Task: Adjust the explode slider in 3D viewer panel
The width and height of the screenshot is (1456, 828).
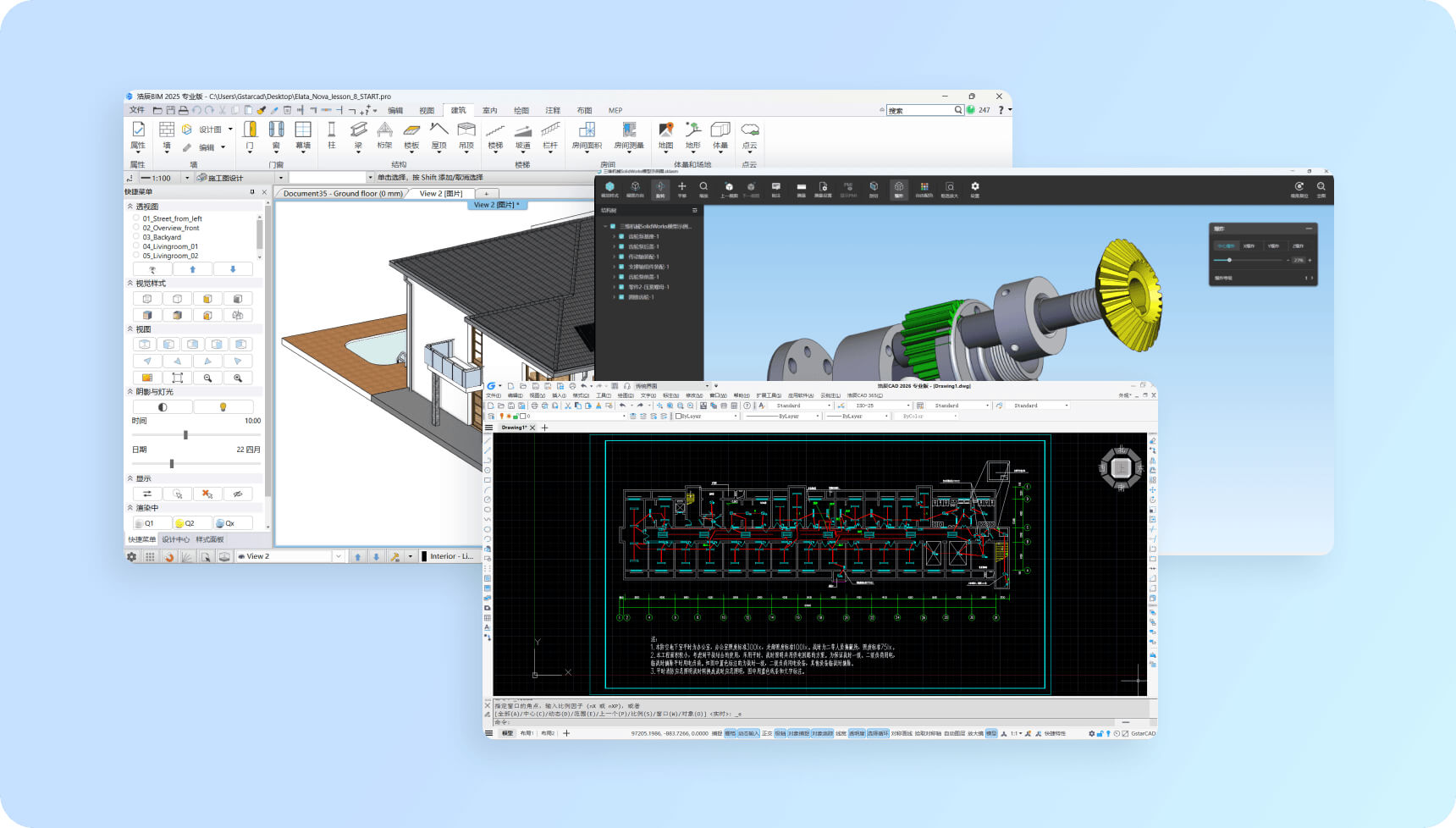Action: pyautogui.click(x=1229, y=260)
